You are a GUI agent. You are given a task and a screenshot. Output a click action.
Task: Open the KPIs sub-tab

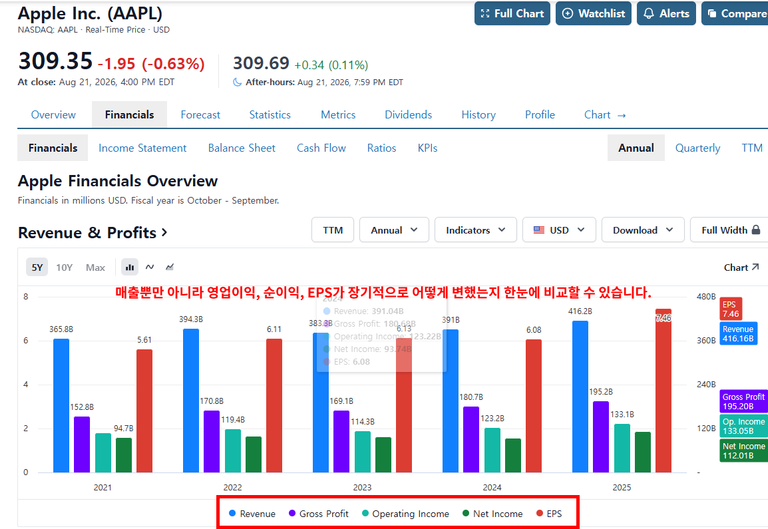click(427, 148)
